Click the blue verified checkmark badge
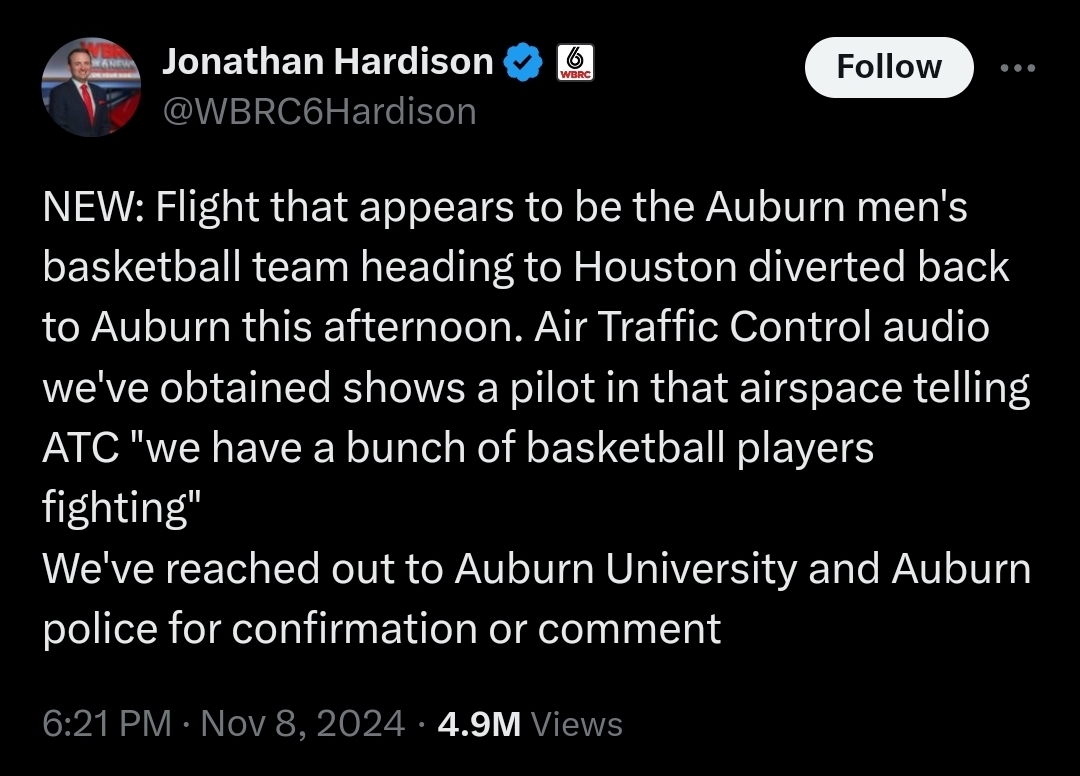1080x776 pixels. pos(523,63)
